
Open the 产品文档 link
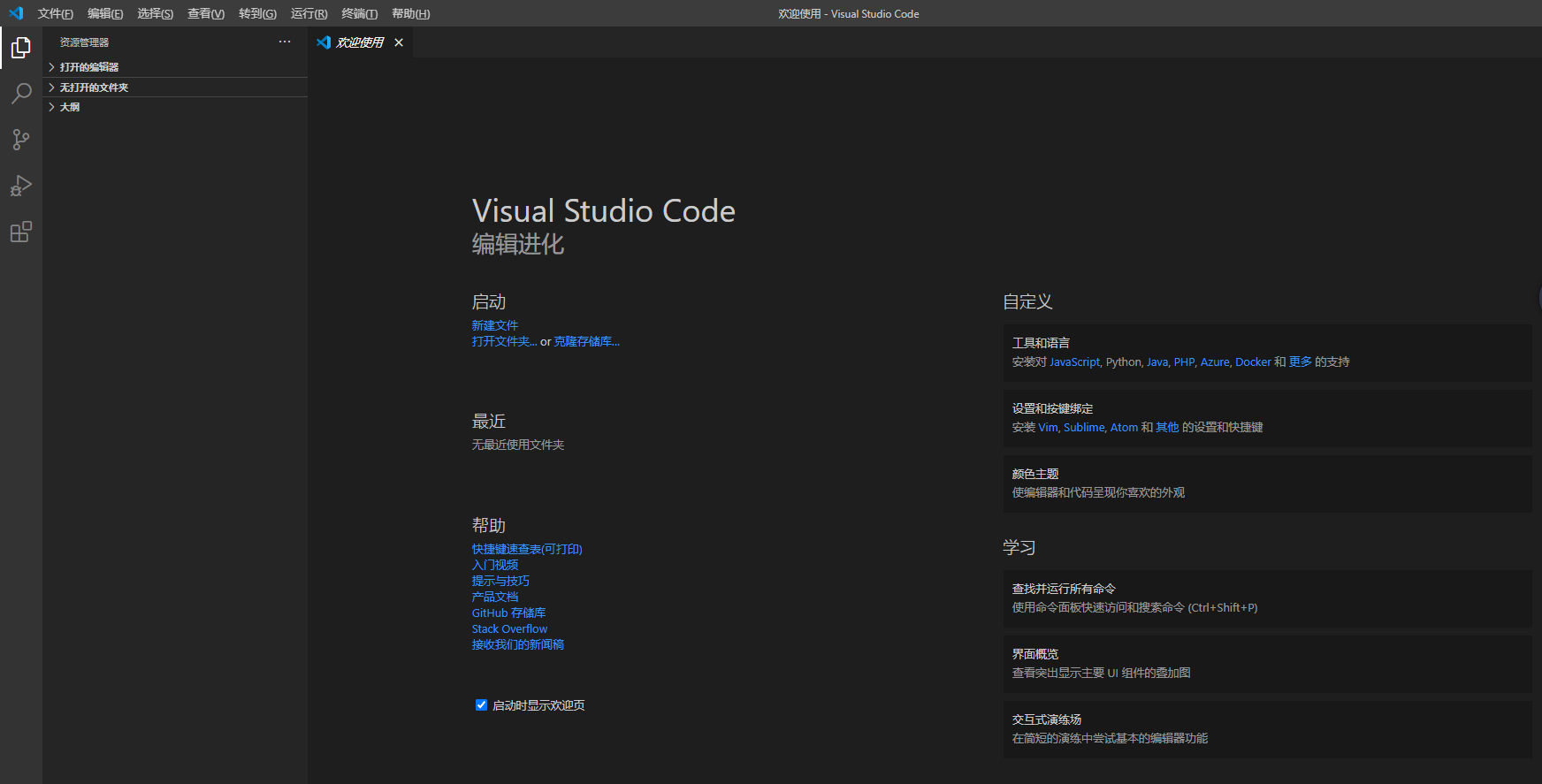495,597
